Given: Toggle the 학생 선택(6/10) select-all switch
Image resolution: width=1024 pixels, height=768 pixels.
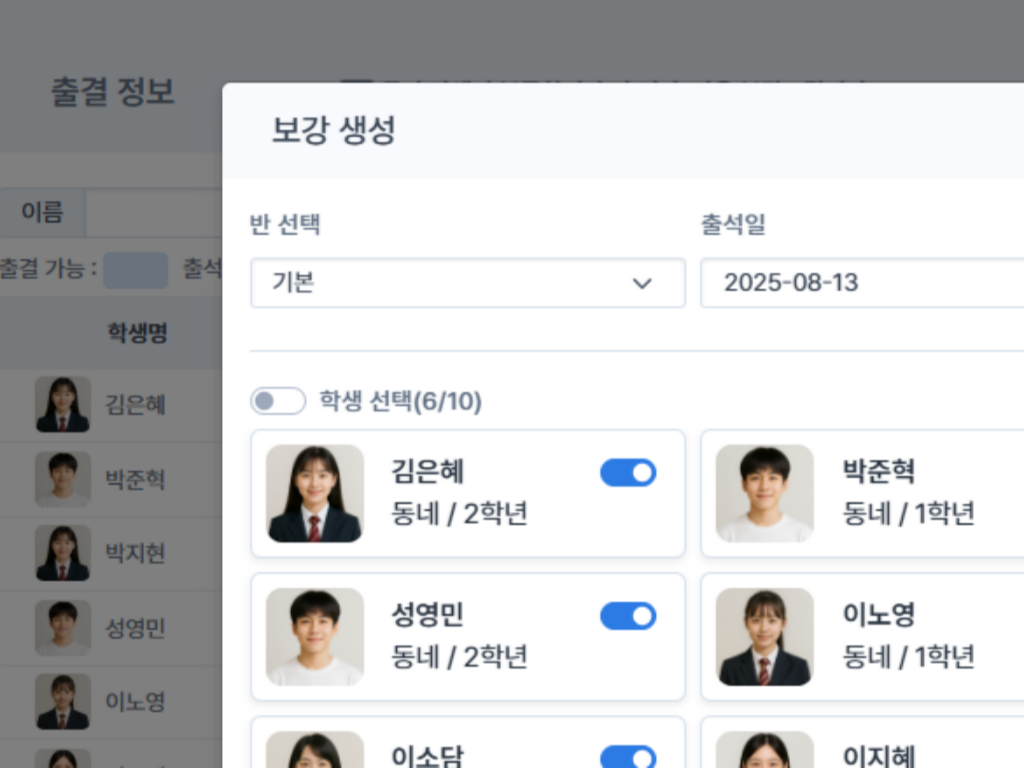Looking at the screenshot, I should click(x=278, y=401).
